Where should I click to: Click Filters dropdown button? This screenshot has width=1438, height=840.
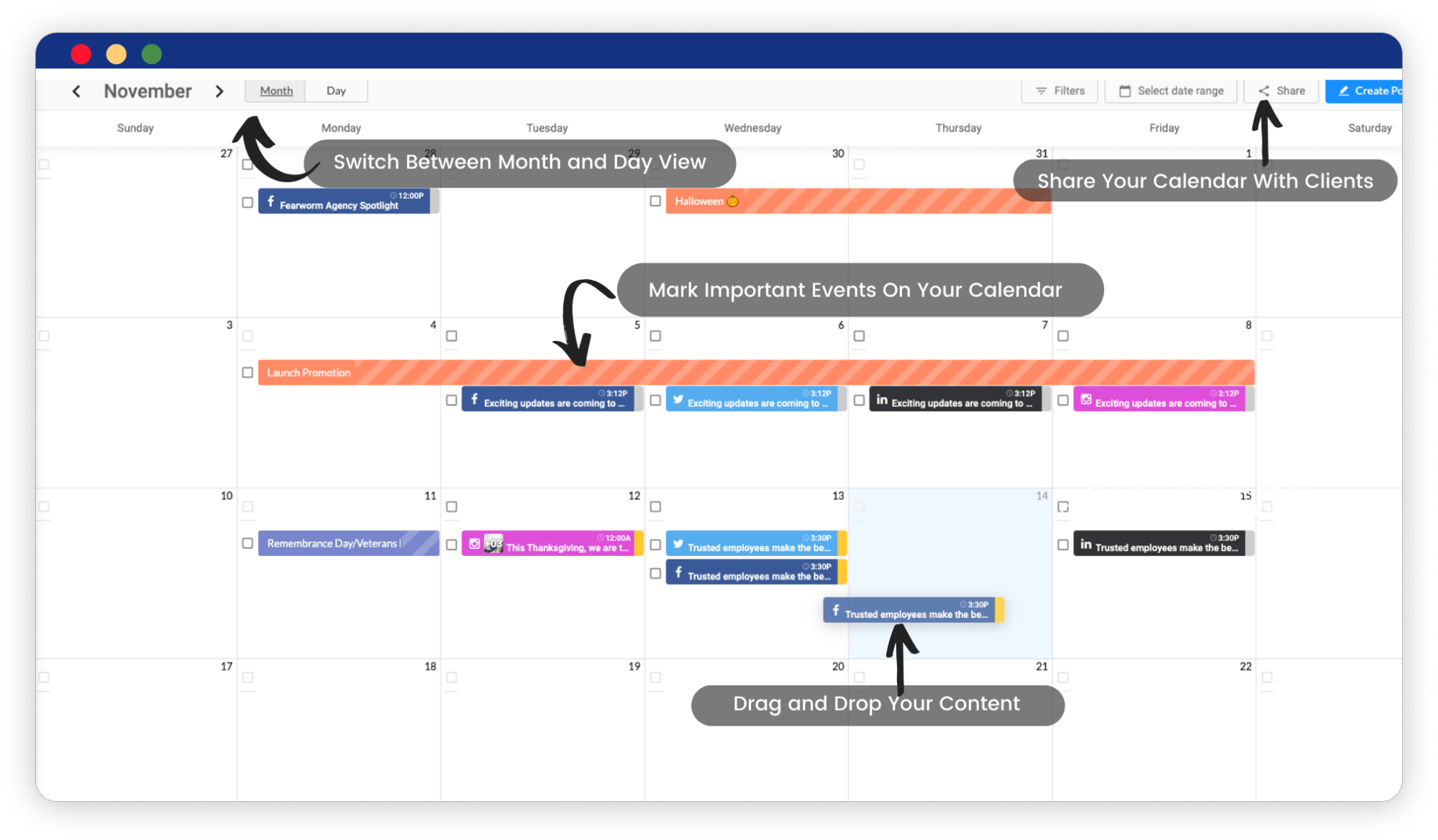[1061, 90]
